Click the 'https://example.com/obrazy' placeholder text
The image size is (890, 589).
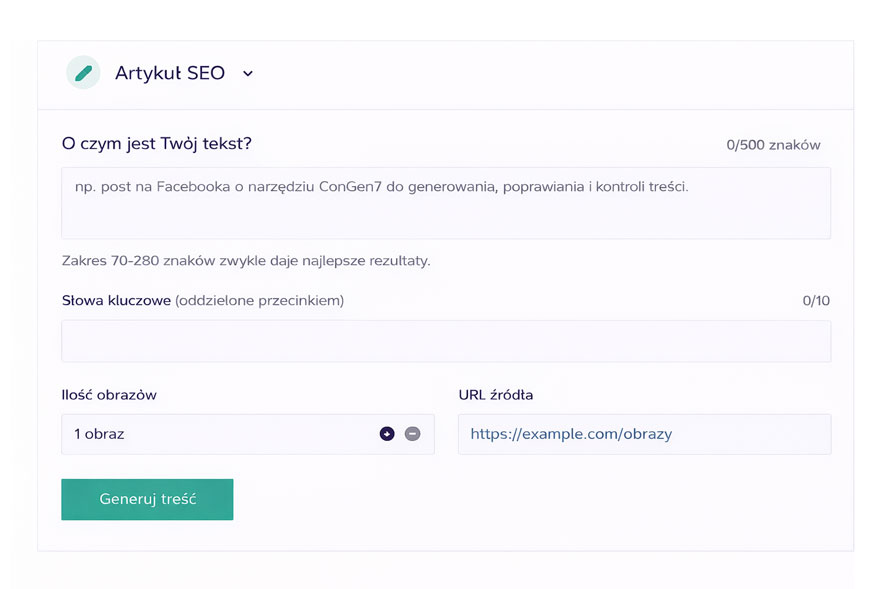click(x=571, y=434)
